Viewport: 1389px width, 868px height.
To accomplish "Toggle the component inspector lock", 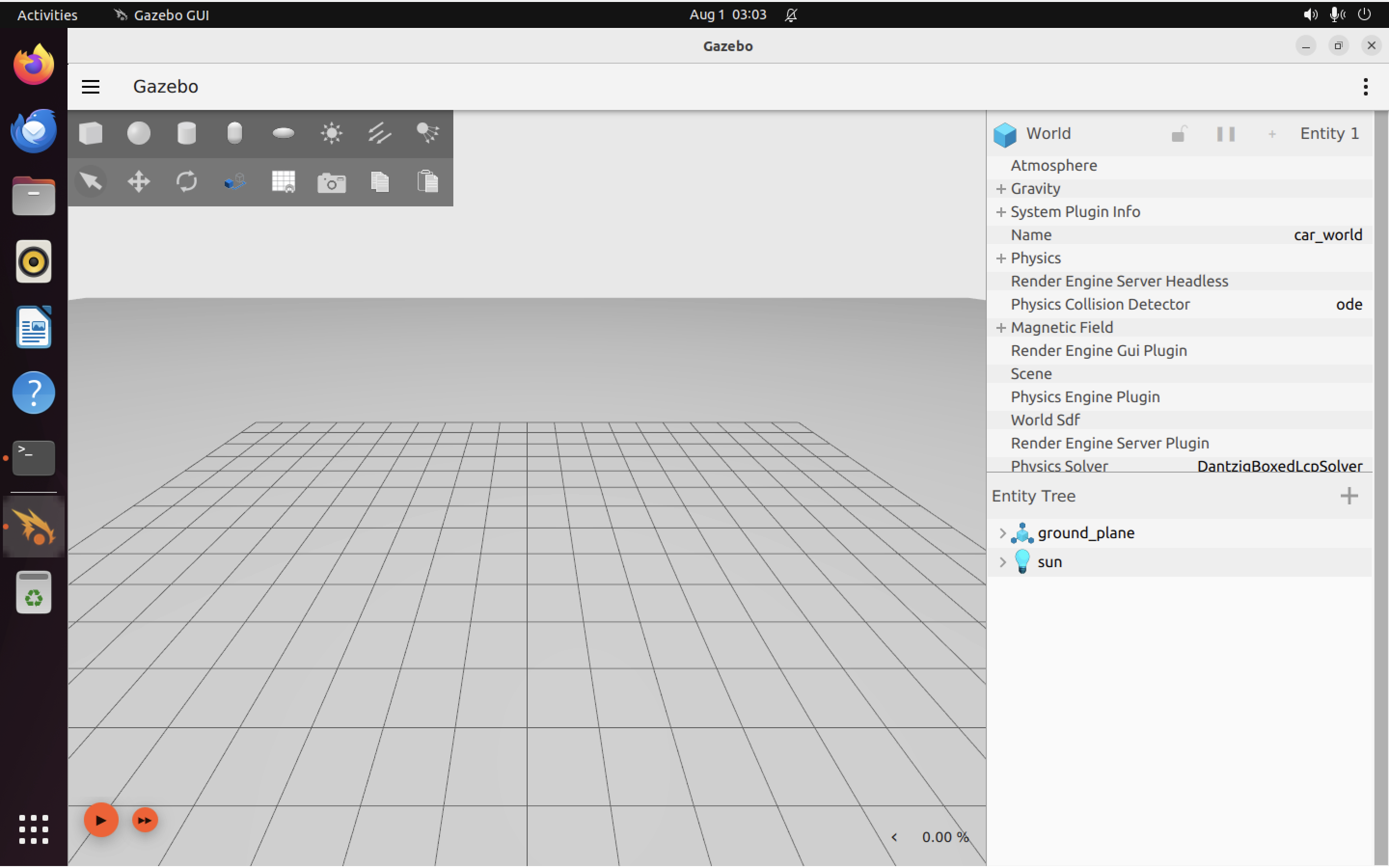I will point(1178,134).
